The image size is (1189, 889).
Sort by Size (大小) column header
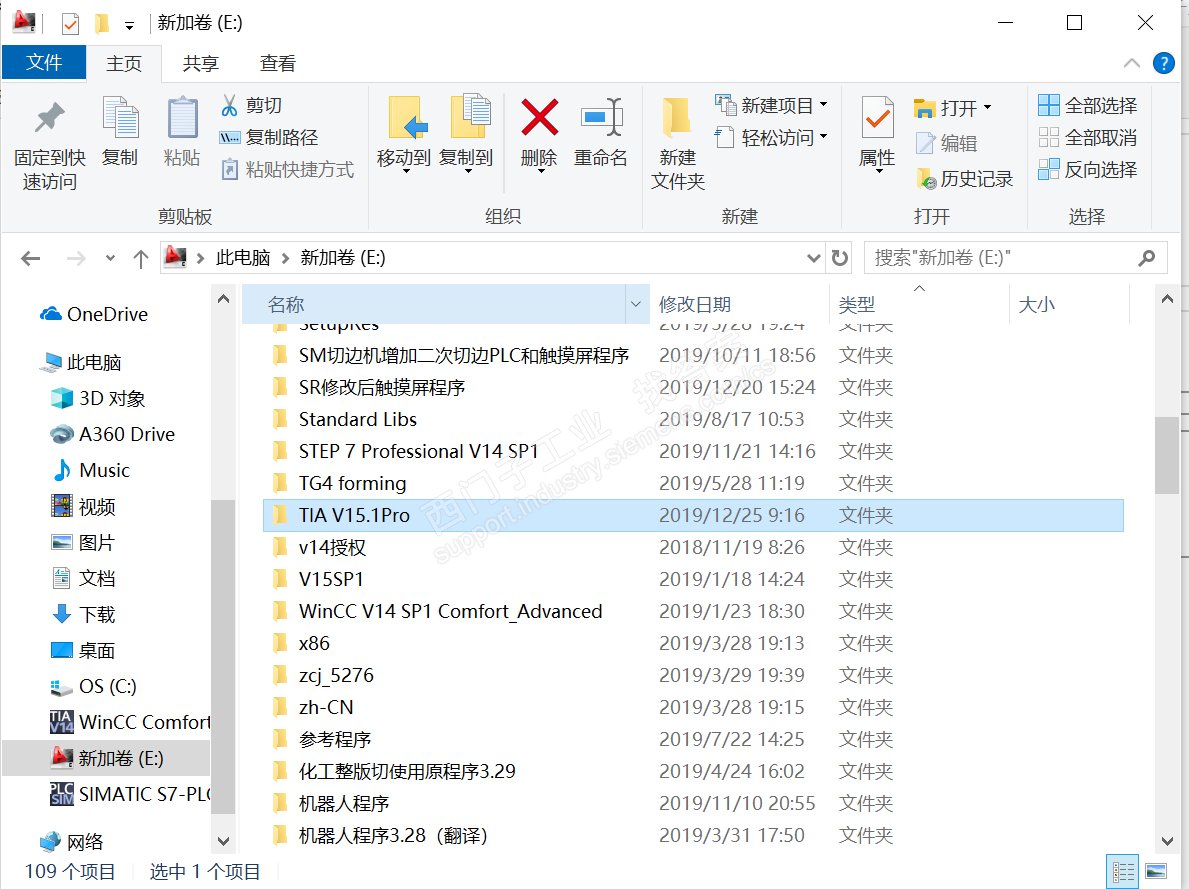click(x=1069, y=304)
